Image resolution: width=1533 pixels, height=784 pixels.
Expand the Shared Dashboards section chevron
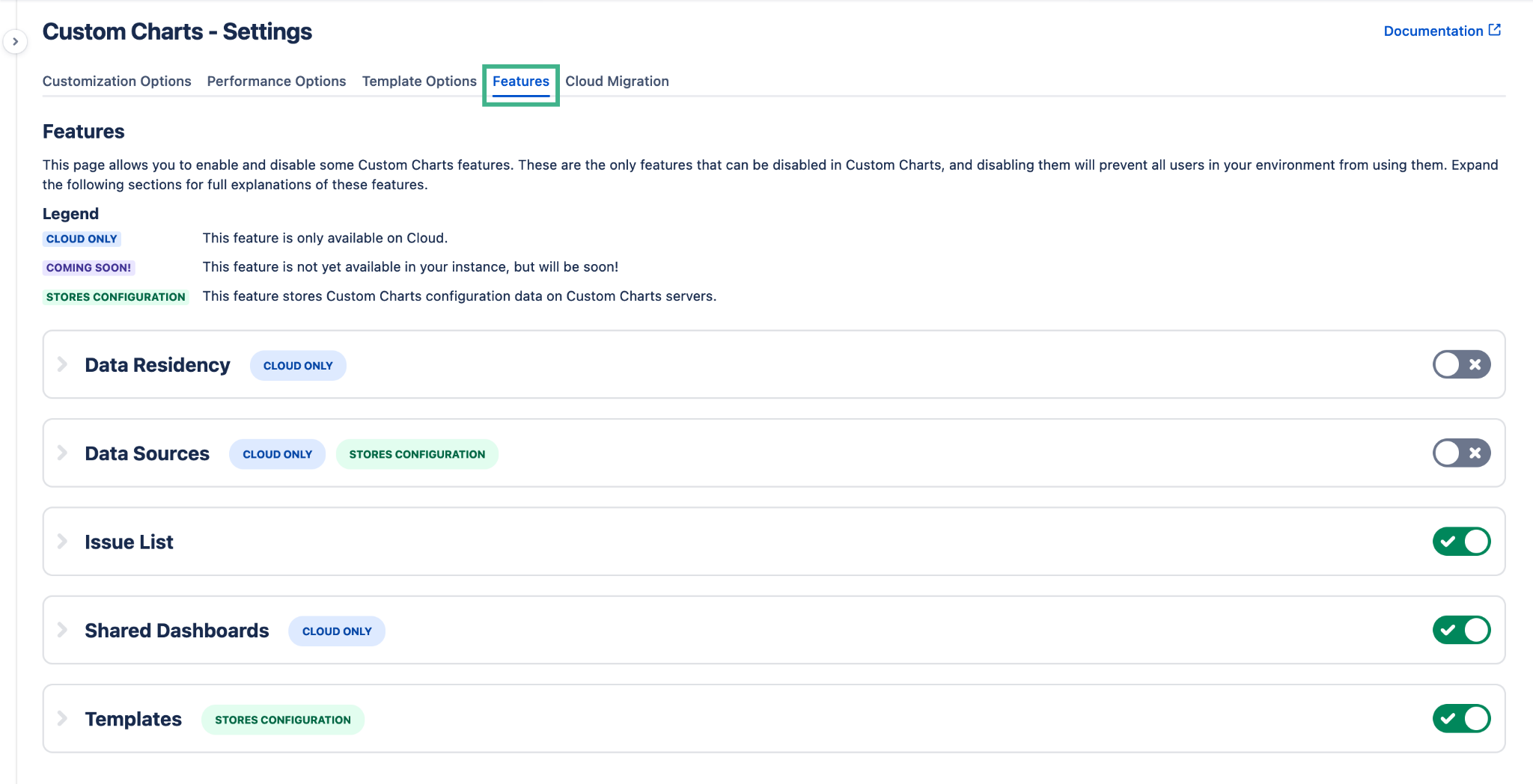(x=63, y=630)
